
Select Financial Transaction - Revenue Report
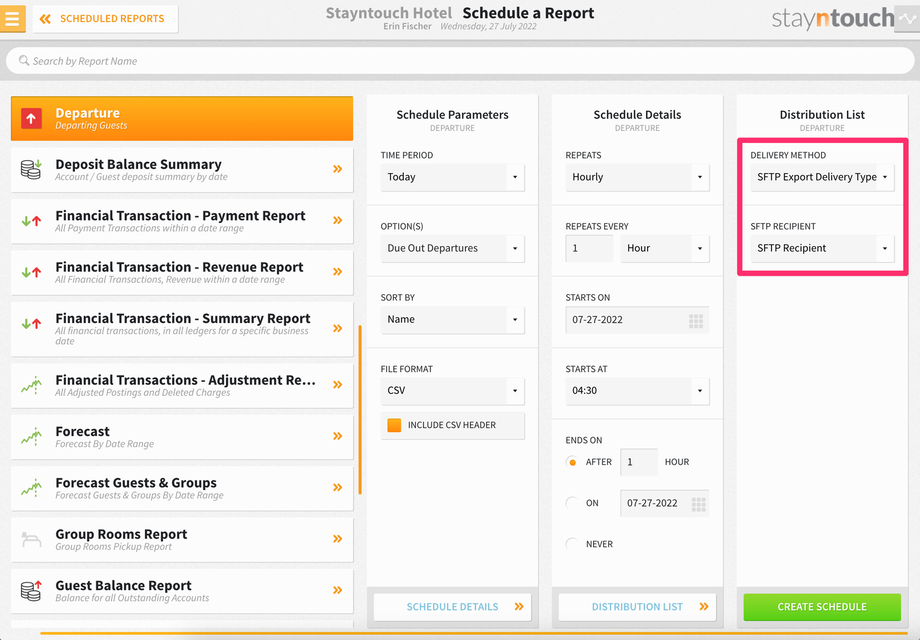[182, 272]
